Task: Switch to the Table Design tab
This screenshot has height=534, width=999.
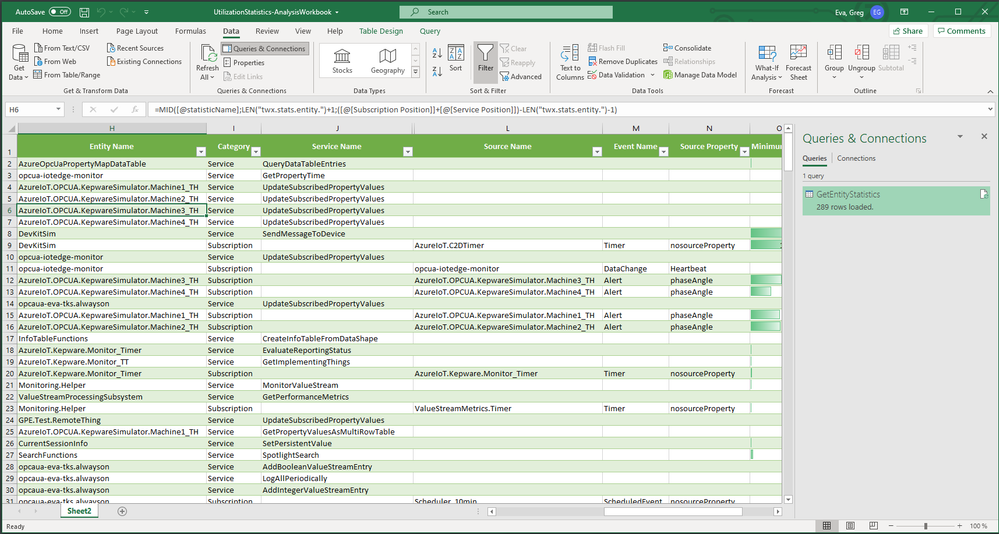Action: pyautogui.click(x=380, y=31)
